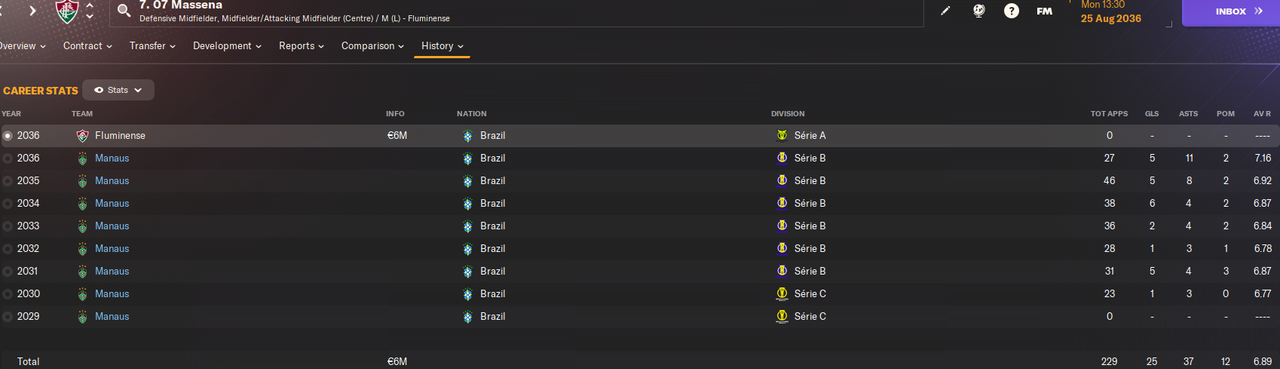Open the Inbox button
Viewport: 1280px width, 369px height.
point(1231,11)
